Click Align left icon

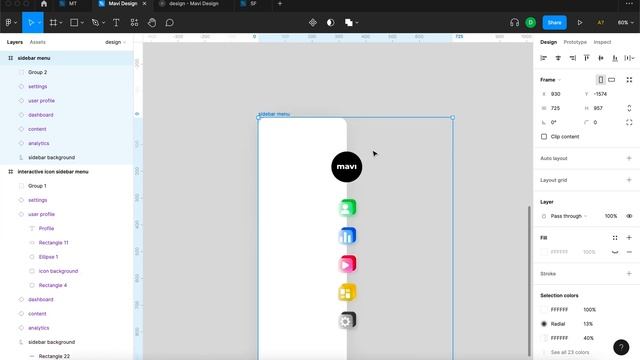tap(543, 58)
